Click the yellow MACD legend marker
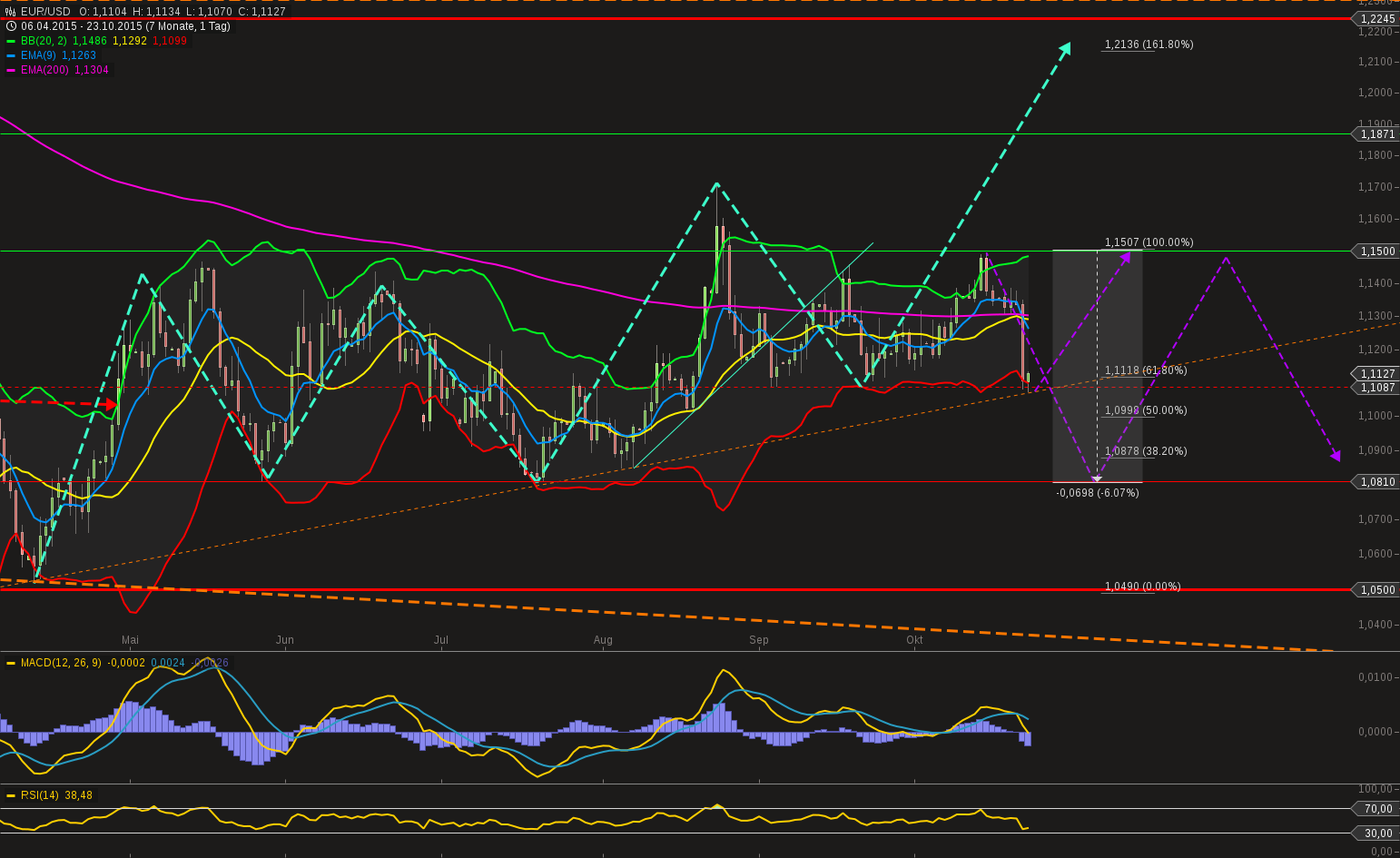Image resolution: width=1400 pixels, height=858 pixels. (x=11, y=663)
